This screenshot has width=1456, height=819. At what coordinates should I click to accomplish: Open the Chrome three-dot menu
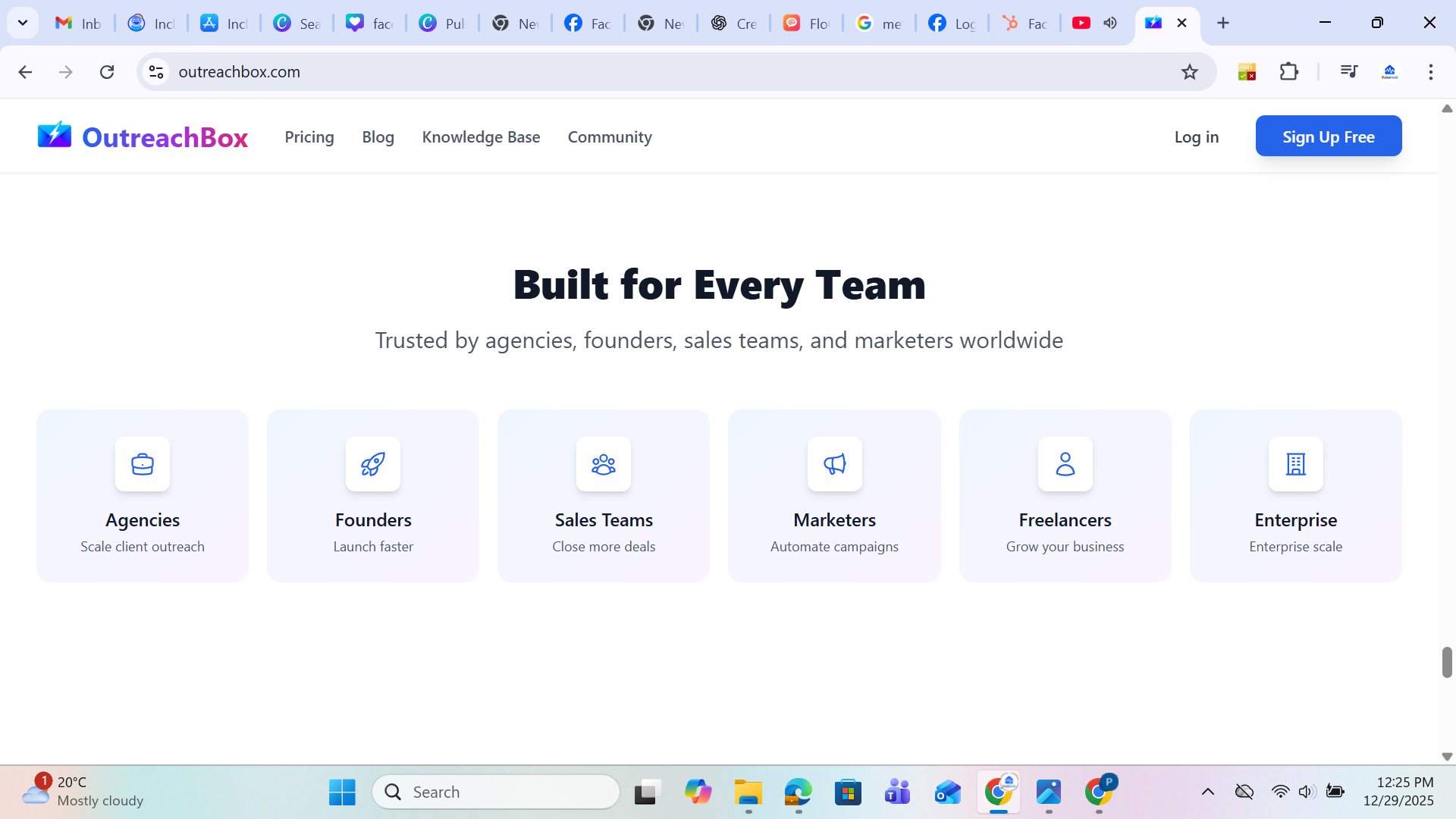point(1430,72)
